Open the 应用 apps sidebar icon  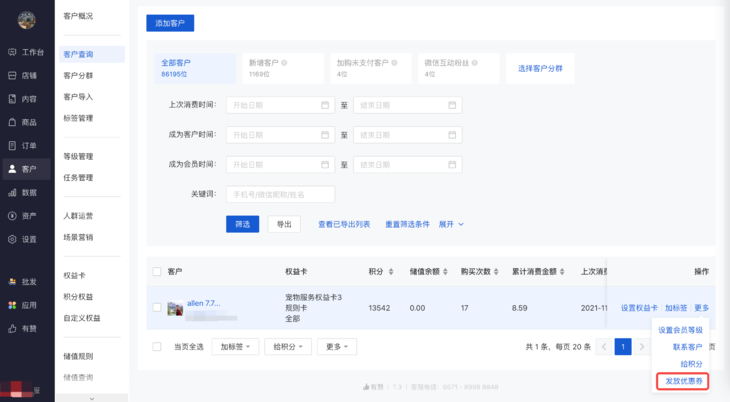pos(12,305)
